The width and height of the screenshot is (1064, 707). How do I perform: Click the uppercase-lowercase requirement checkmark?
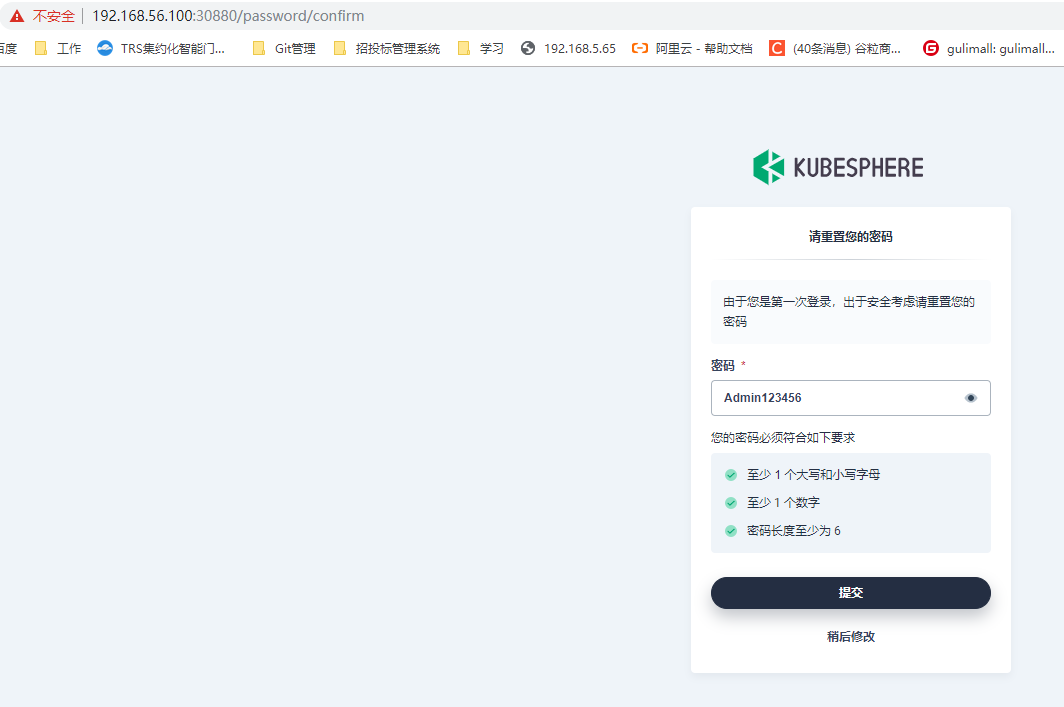[731, 474]
